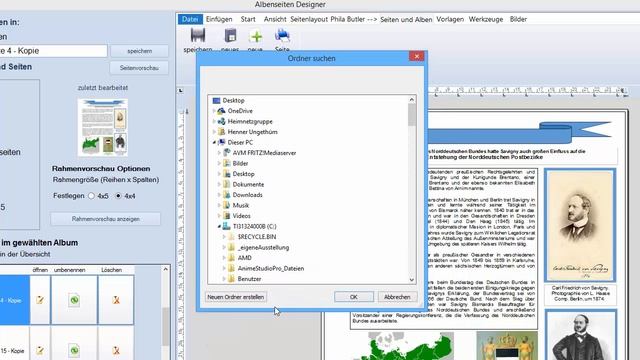Click the umbenennen icon in the 15 - Kopie row
Screen dimensions: 640x360
[x=74, y=350]
